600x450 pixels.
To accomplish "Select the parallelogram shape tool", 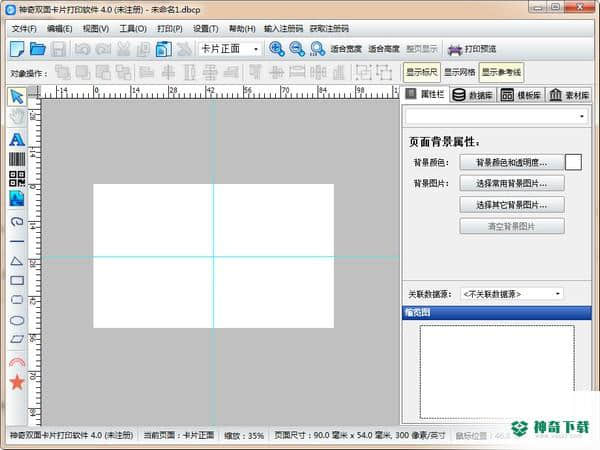I will (17, 339).
